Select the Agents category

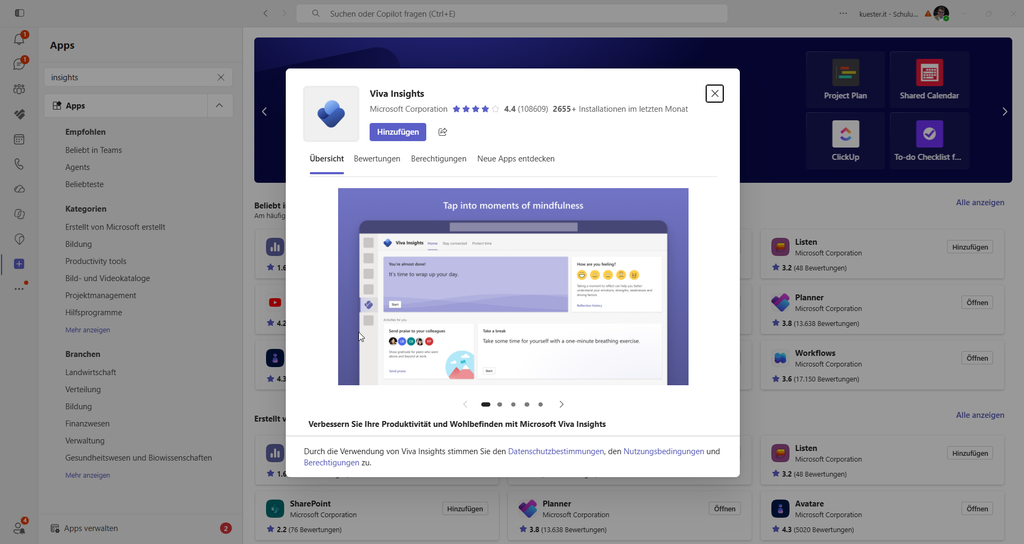point(78,167)
